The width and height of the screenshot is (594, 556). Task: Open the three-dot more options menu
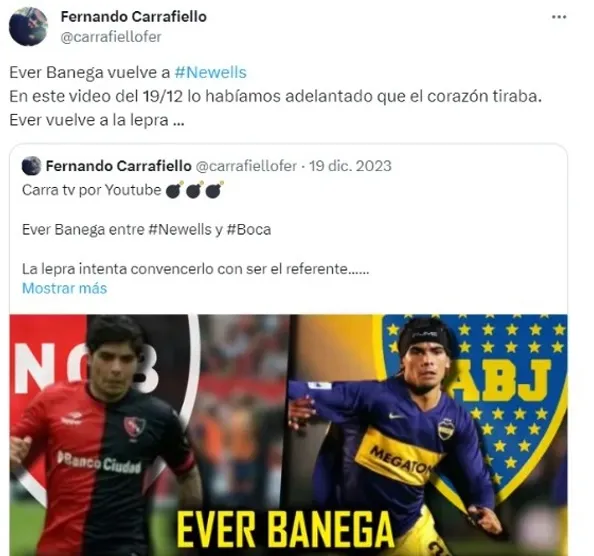(559, 17)
